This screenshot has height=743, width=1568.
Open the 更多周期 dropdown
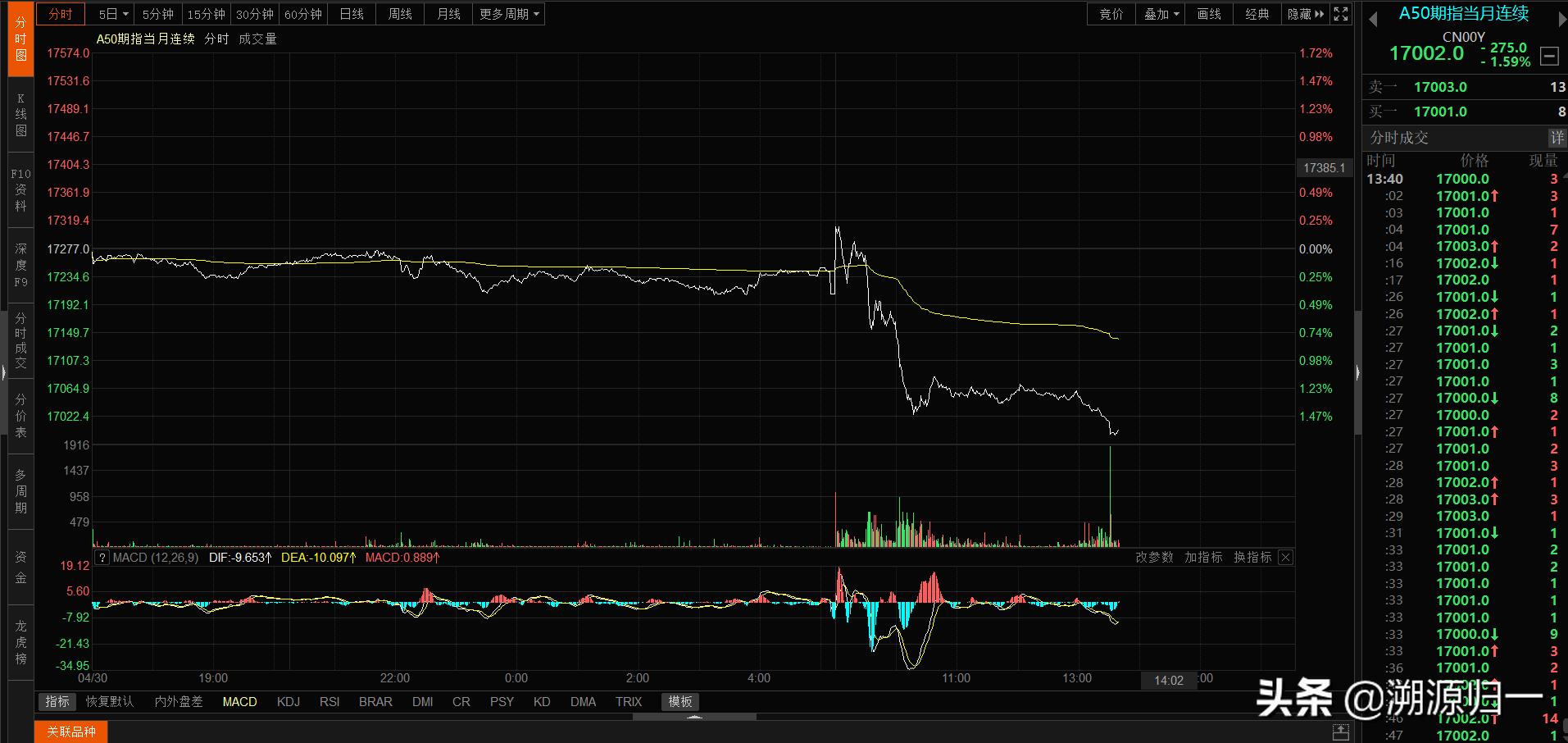pyautogui.click(x=509, y=14)
